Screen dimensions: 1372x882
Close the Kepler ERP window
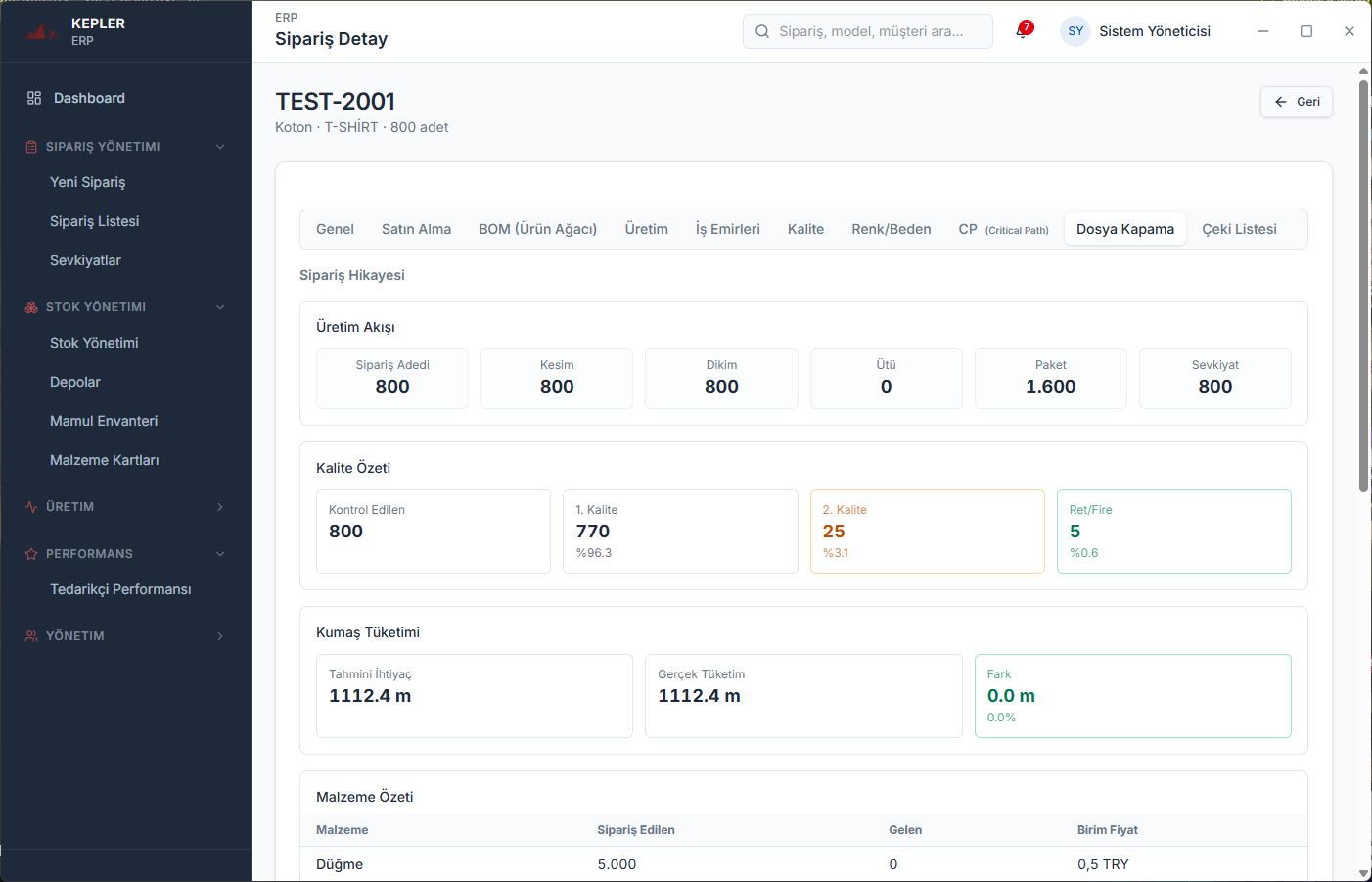(x=1349, y=31)
